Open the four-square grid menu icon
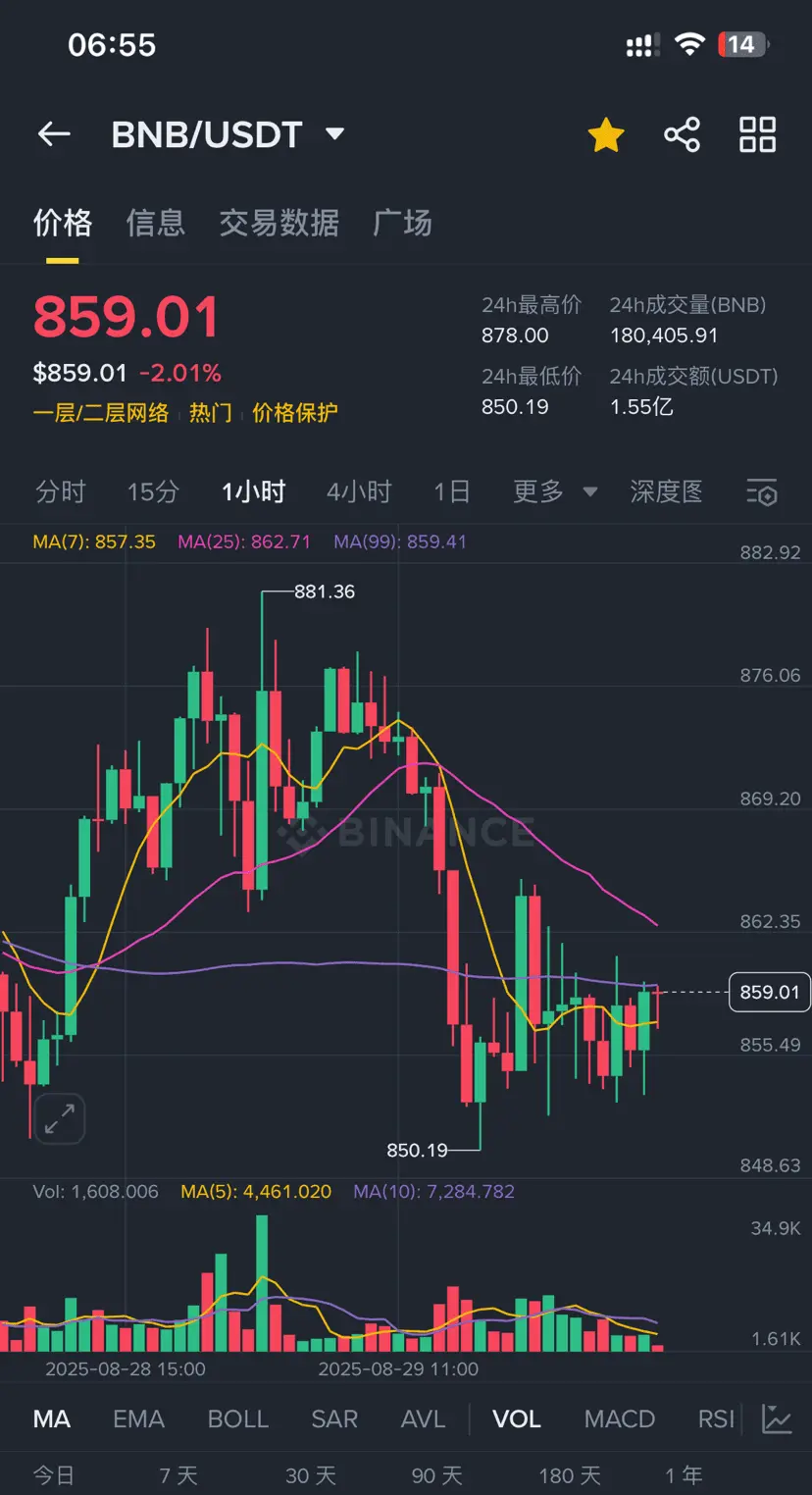Viewport: 812px width, 1495px height. (757, 134)
